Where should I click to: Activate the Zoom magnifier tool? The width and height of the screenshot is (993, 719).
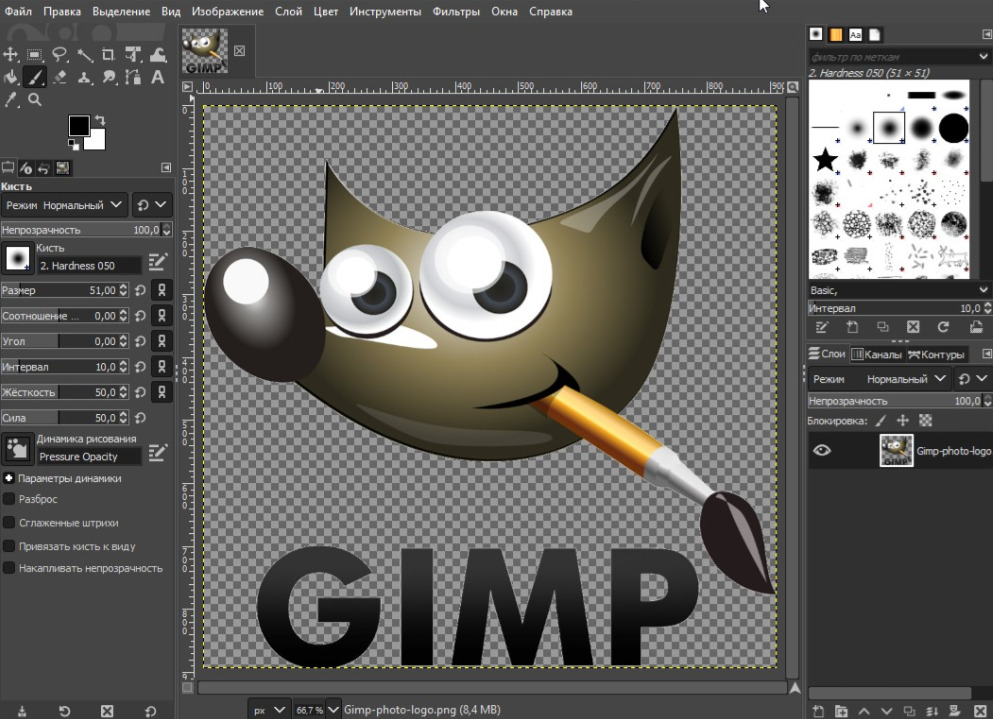[x=35, y=100]
